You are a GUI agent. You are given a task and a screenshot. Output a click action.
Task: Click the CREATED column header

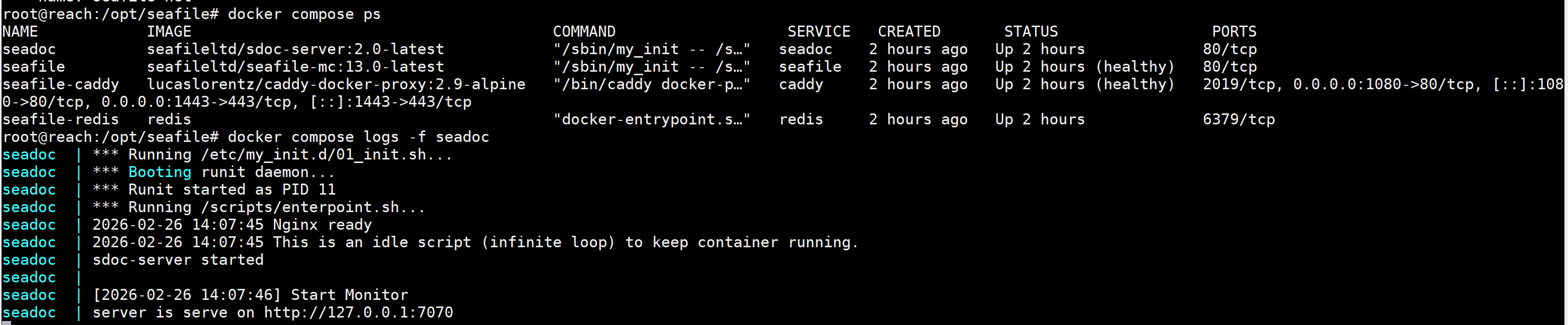tap(909, 32)
